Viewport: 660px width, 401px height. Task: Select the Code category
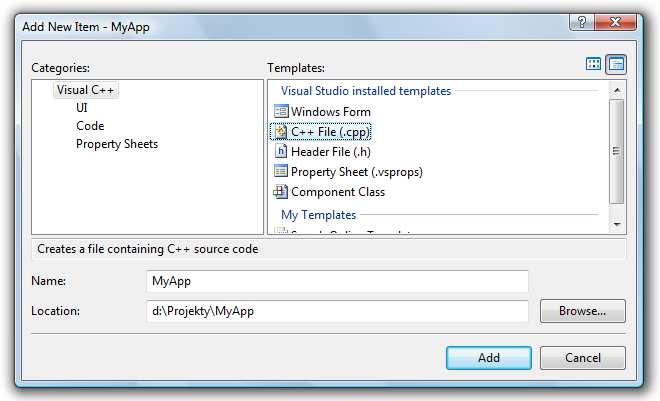pos(90,126)
